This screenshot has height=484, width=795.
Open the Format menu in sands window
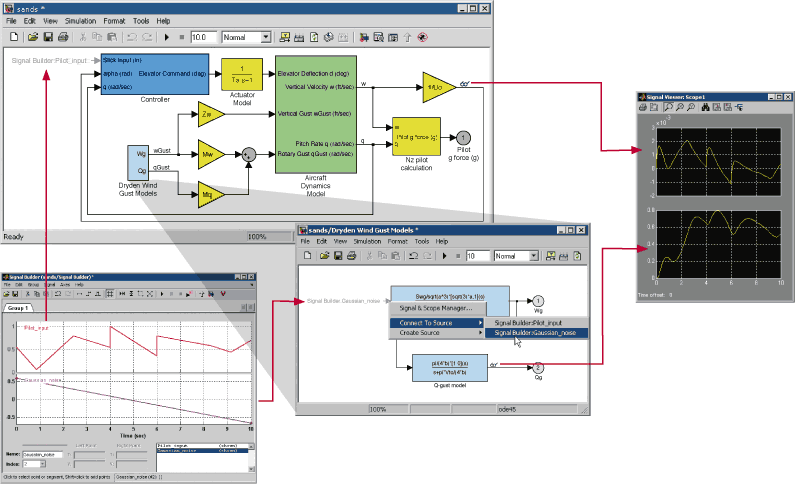coord(114,21)
